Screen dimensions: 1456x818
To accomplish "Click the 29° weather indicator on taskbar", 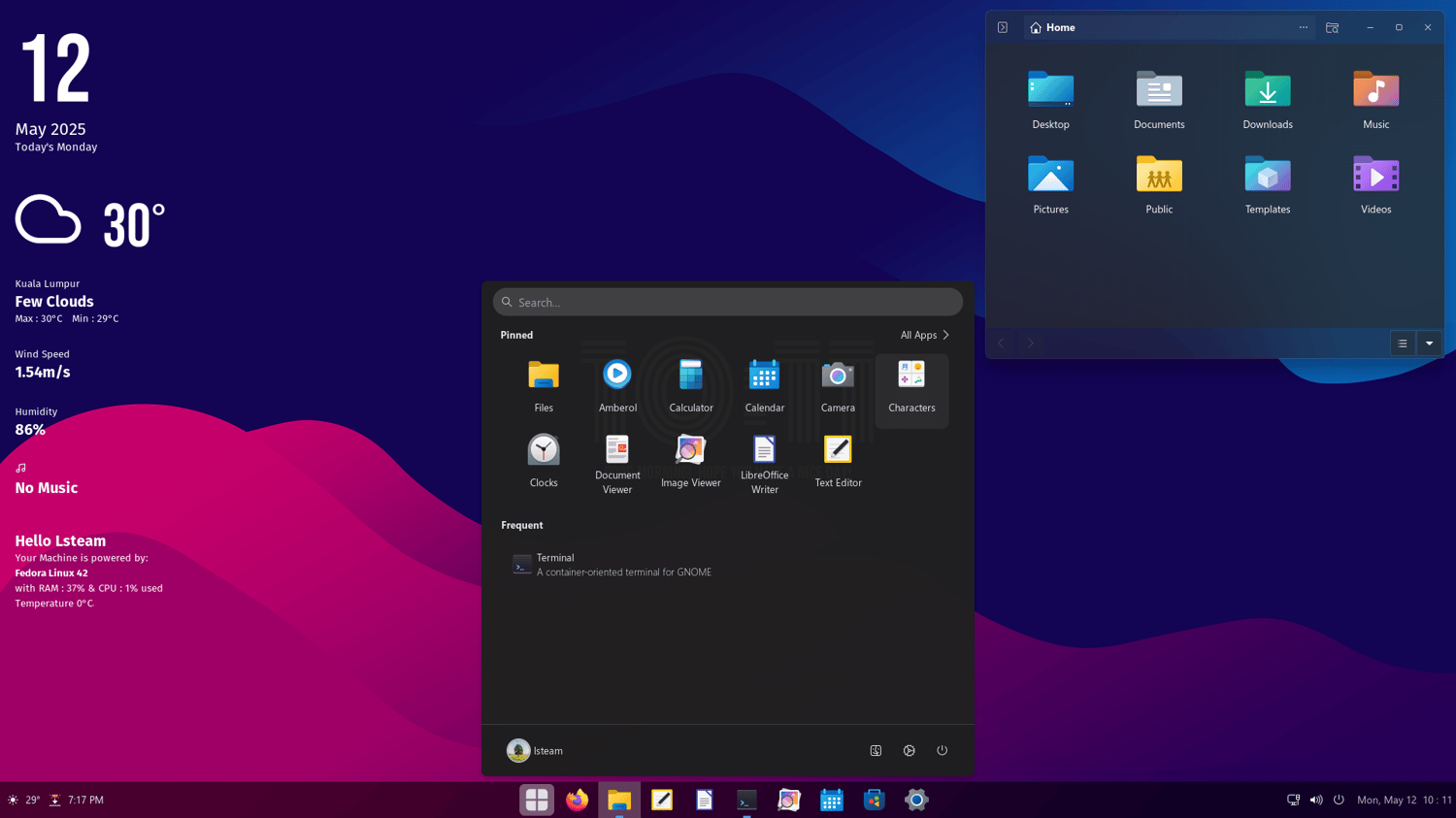I will [x=24, y=800].
